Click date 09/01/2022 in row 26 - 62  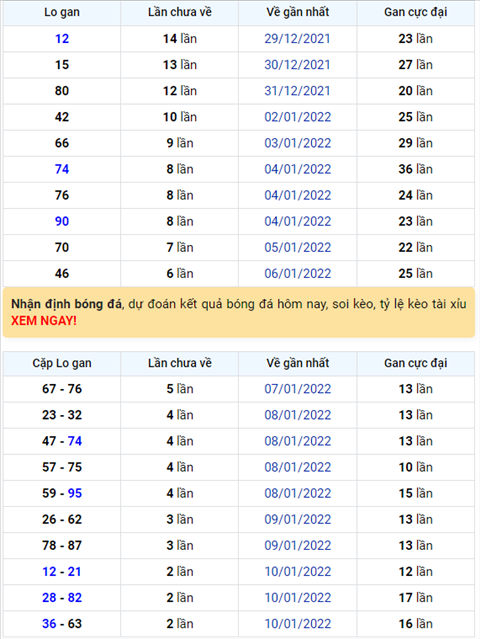[x=297, y=519]
